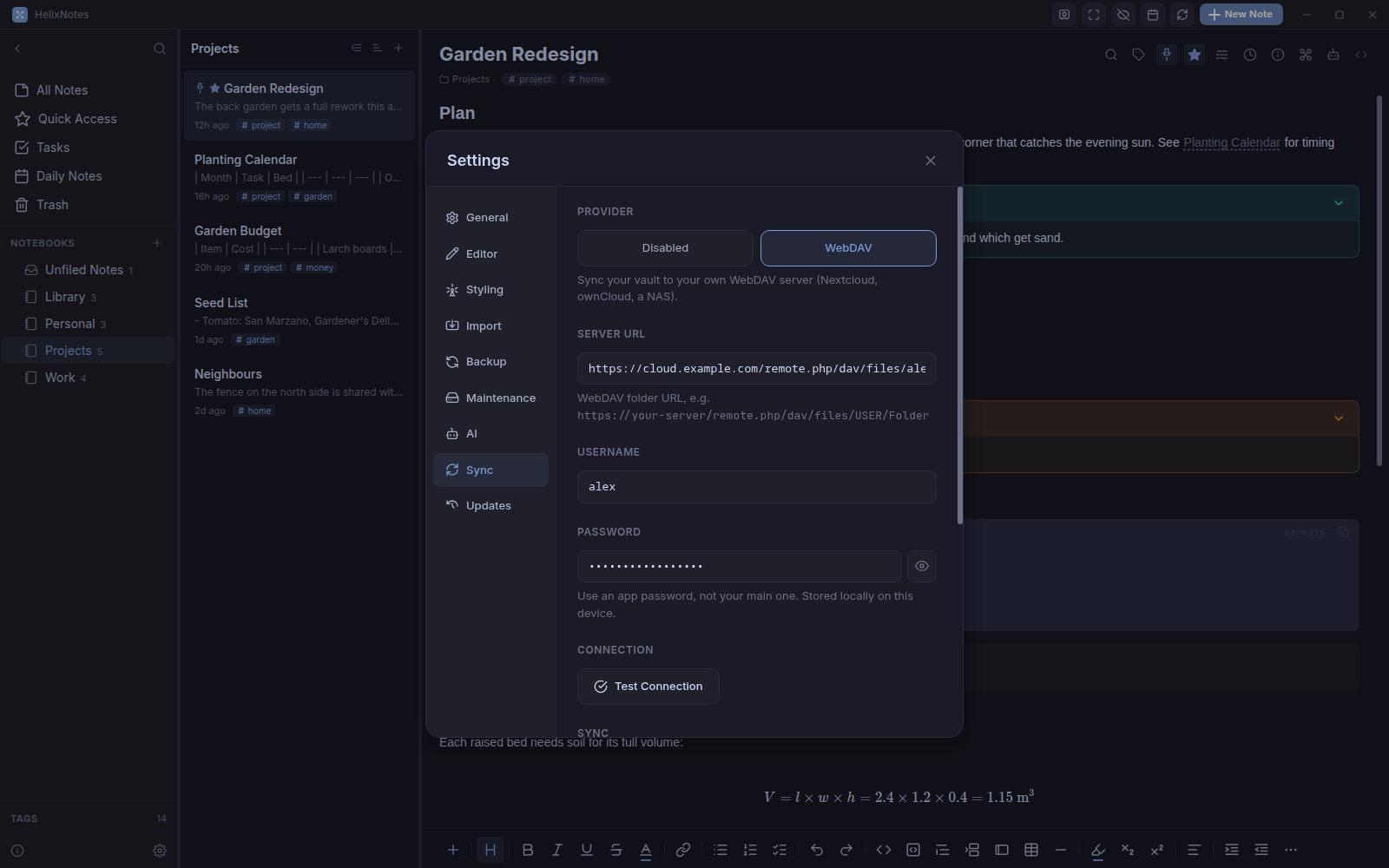
Task: Click the Username input field
Action: click(x=757, y=487)
